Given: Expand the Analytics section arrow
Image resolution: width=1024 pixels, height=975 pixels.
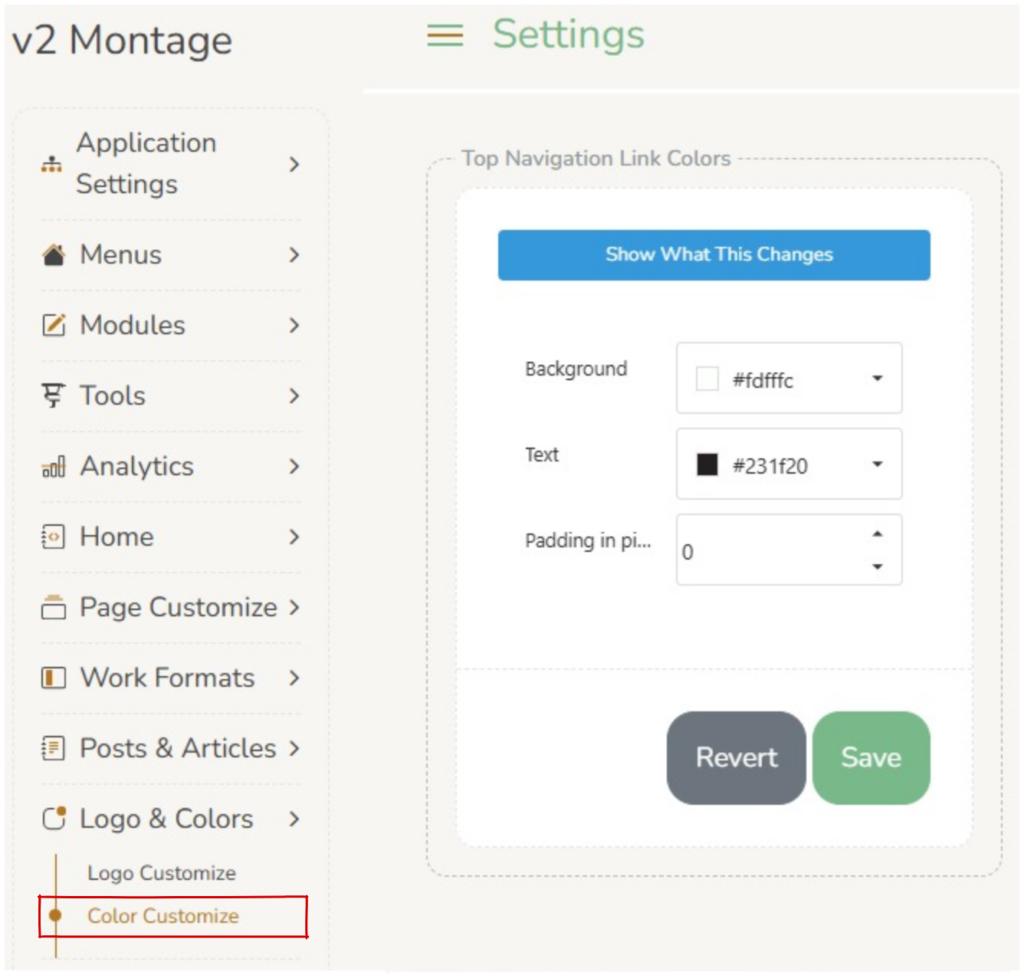Looking at the screenshot, I should coord(294,466).
